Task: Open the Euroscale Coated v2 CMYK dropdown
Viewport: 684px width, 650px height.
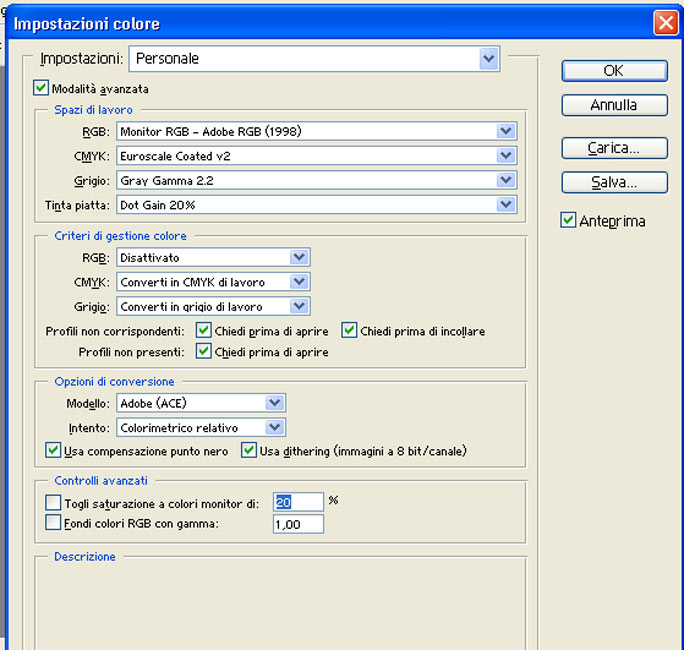Action: [x=506, y=156]
